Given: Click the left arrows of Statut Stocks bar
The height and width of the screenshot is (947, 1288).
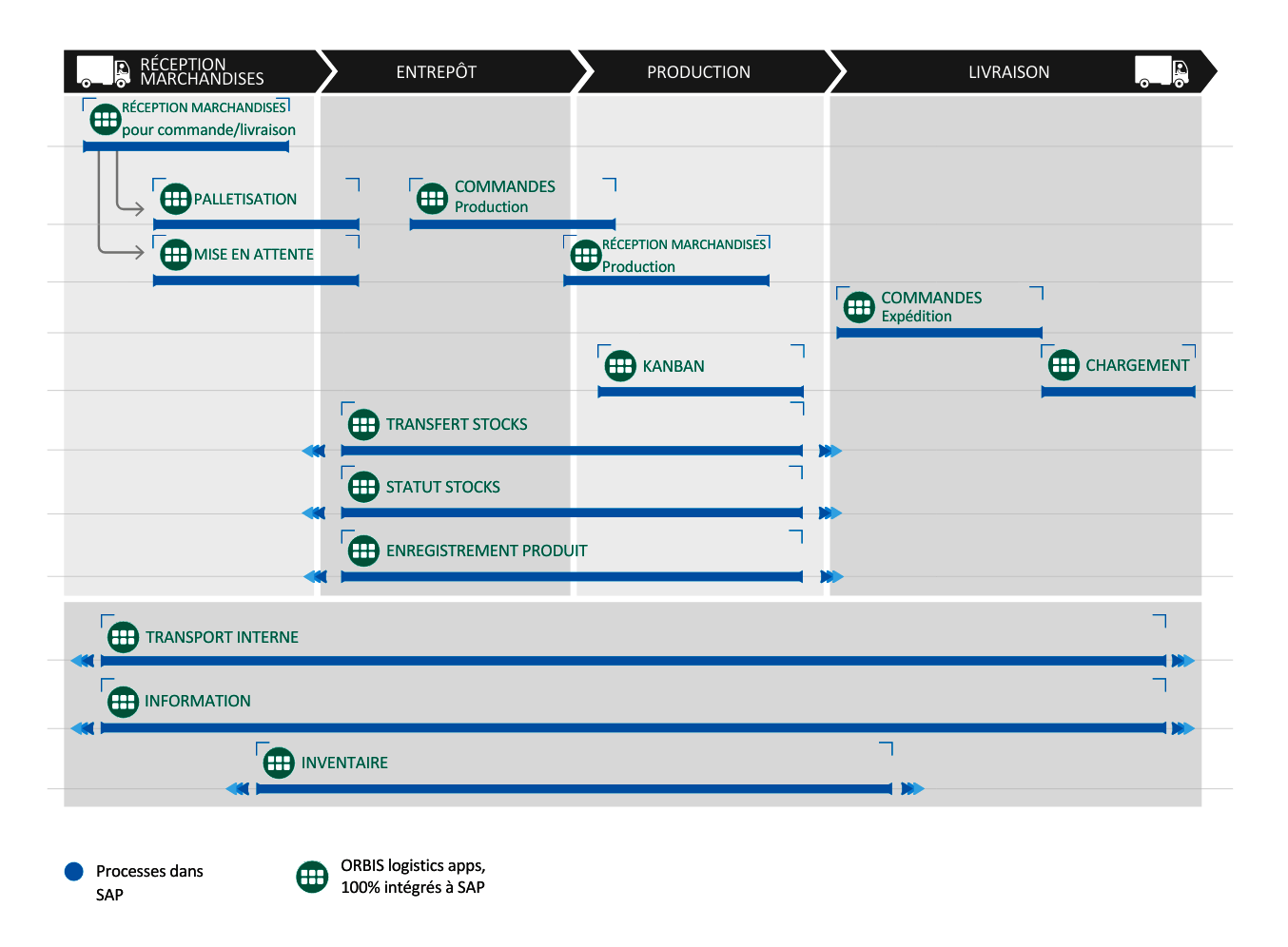Looking at the screenshot, I should pos(314,513).
